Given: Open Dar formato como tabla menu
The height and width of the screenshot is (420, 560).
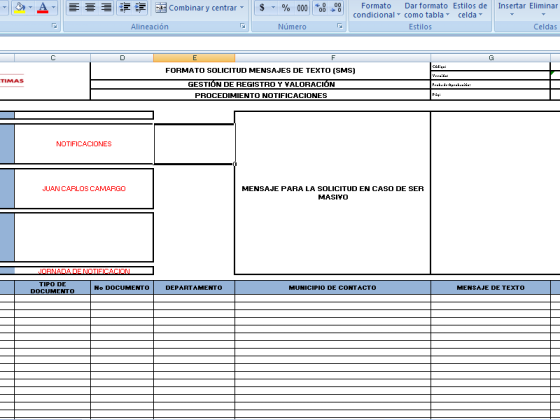Looking at the screenshot, I should (426, 10).
